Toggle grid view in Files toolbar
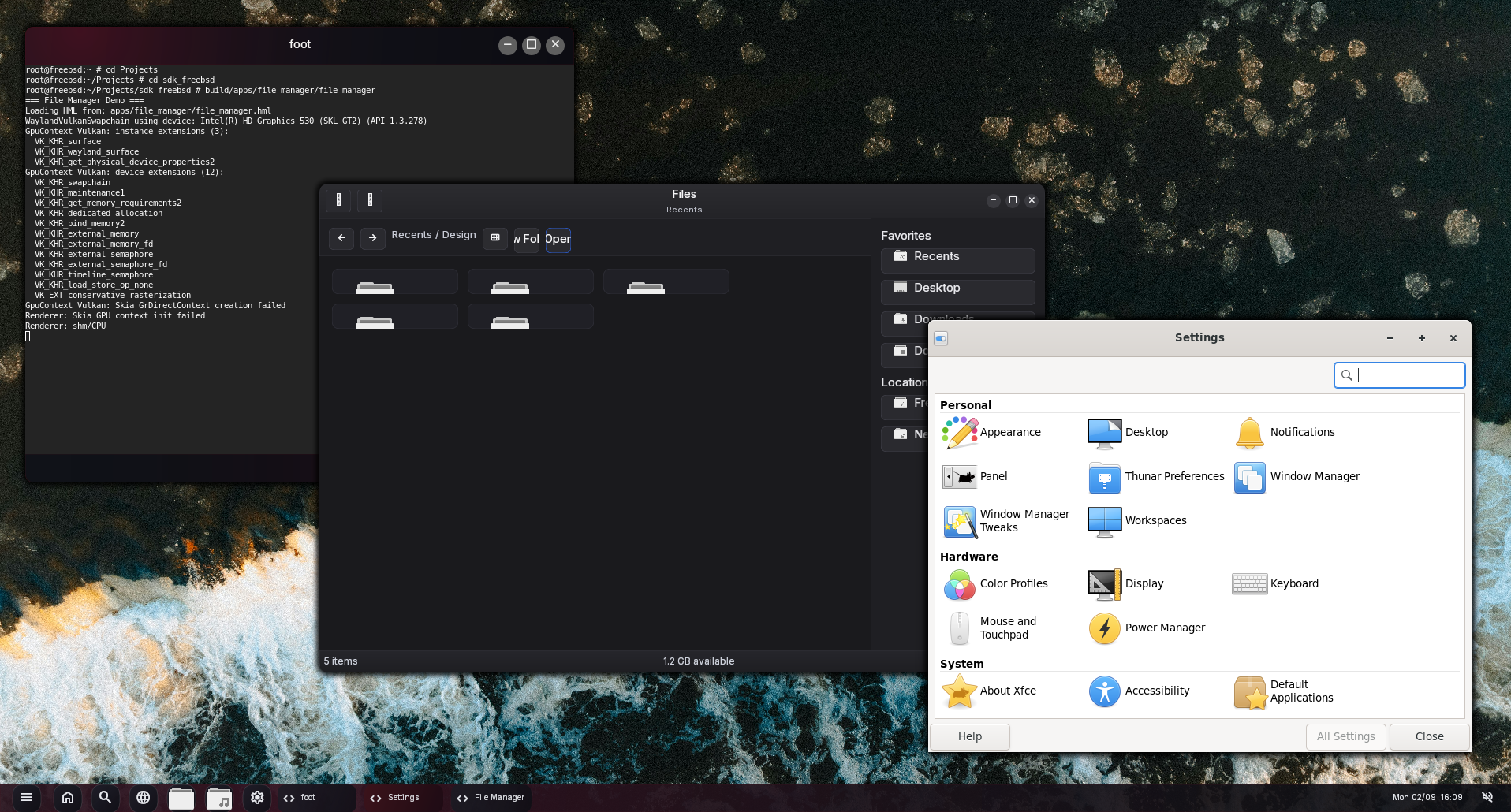Viewport: 1511px width, 812px height. point(495,237)
